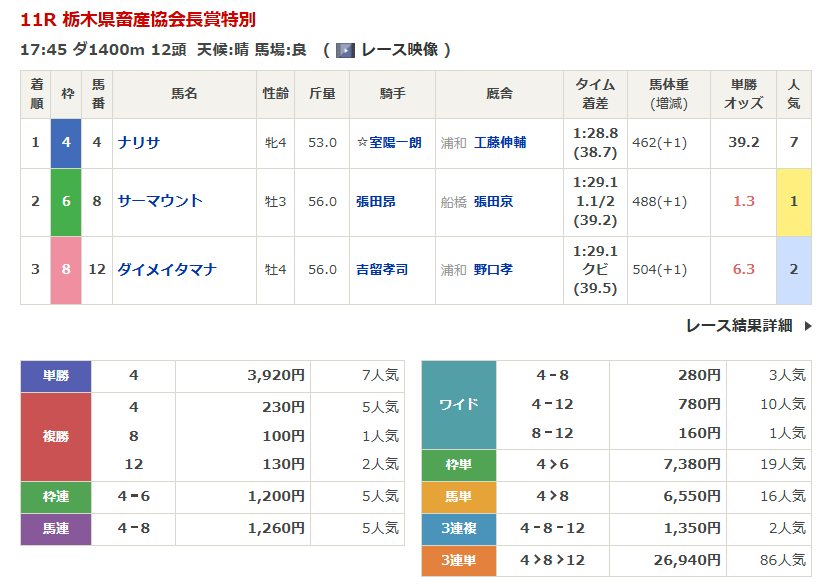Click jockey name 吉留孝司
831x587 pixels.
pyautogui.click(x=383, y=269)
